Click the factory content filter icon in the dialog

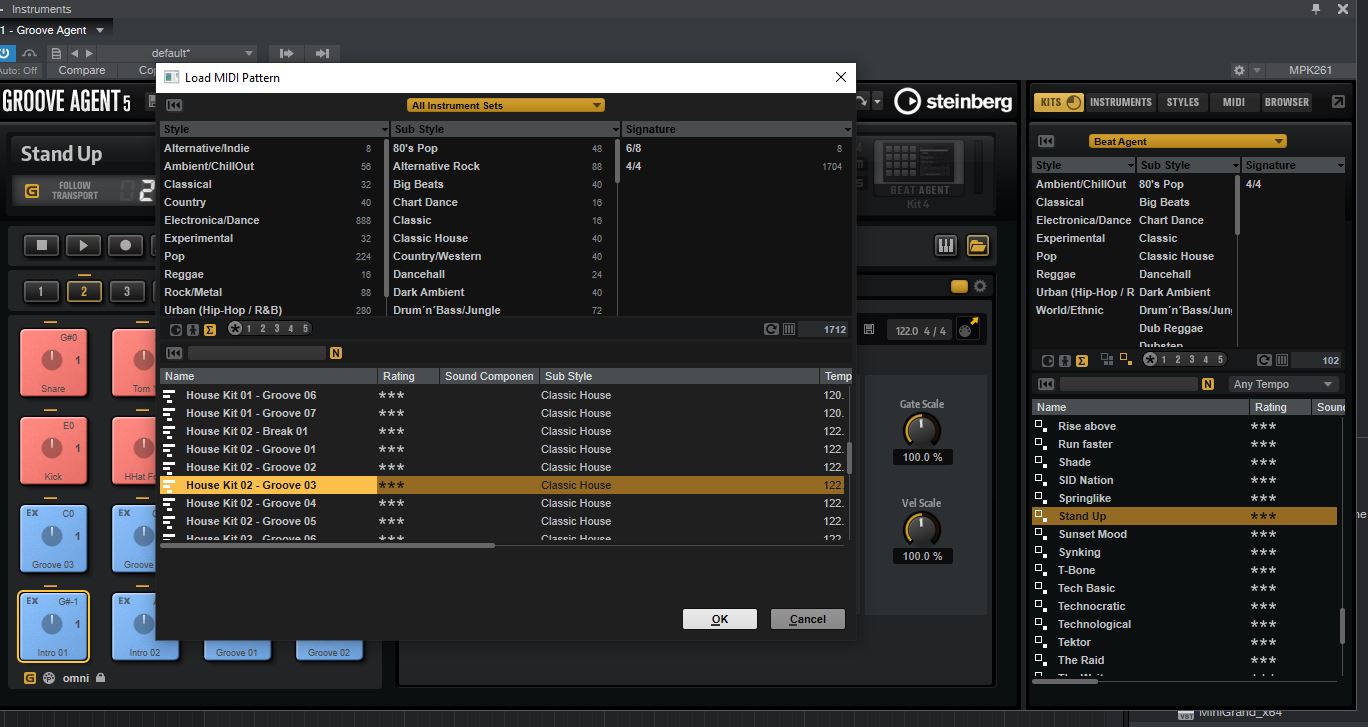pyautogui.click(x=176, y=329)
